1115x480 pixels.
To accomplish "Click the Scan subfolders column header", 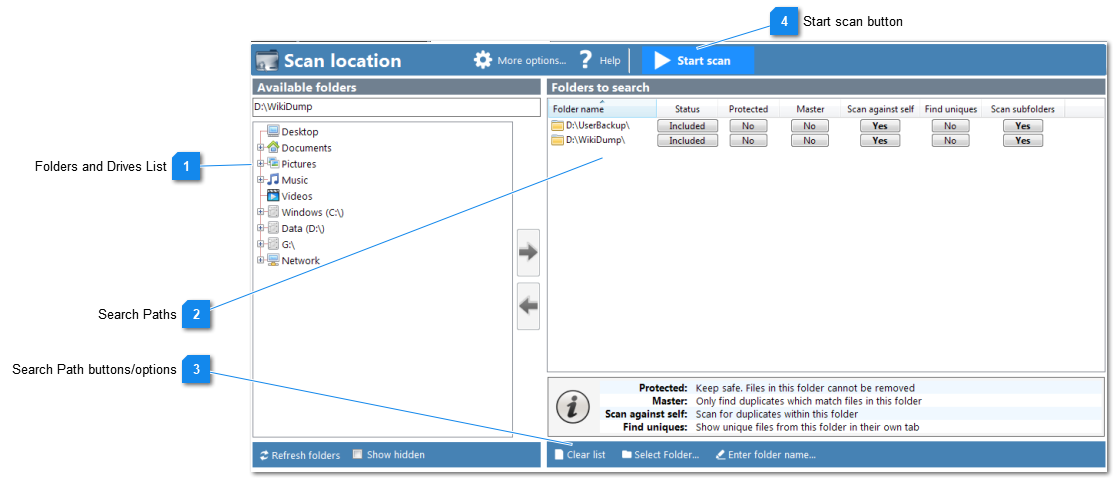I will [x=1023, y=109].
